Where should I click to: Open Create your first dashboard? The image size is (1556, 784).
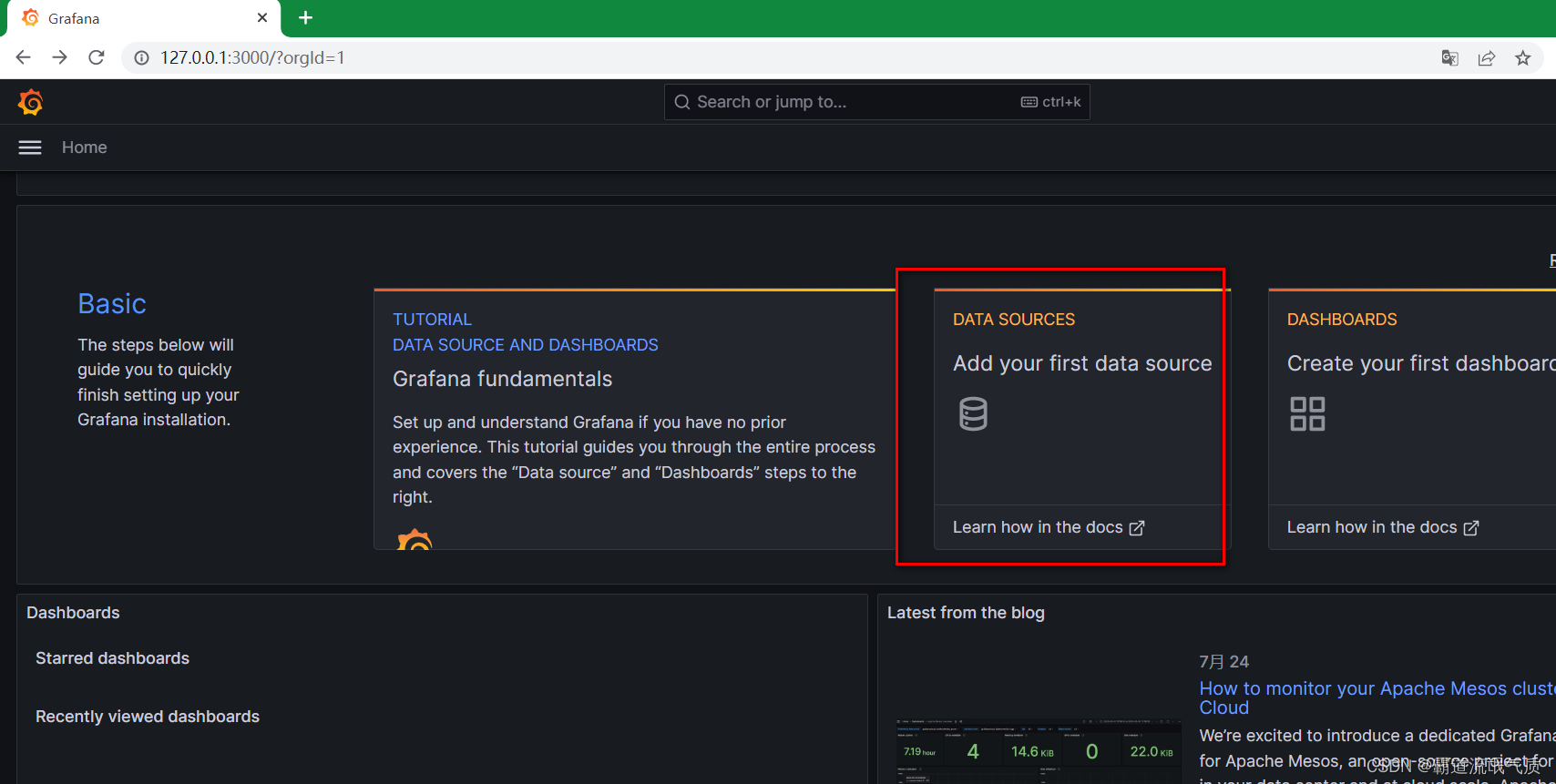point(1421,363)
